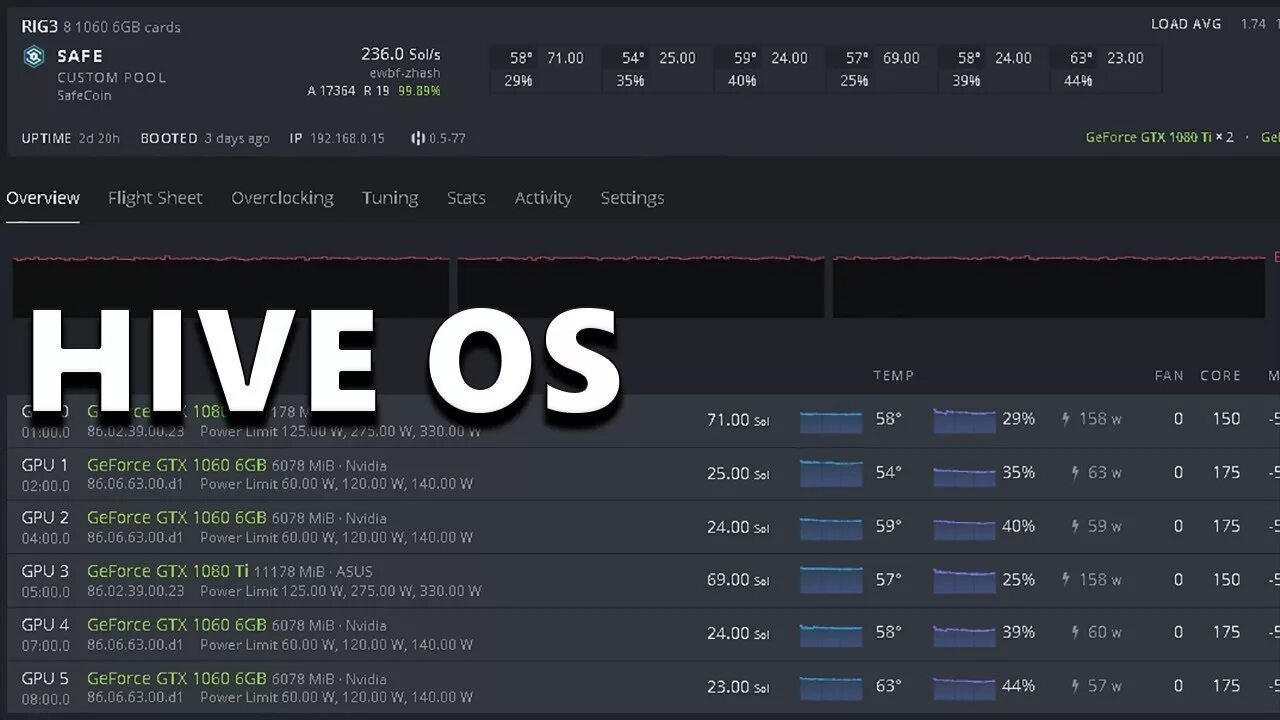The image size is (1280, 720).
Task: Click the accepted shares A 17364
Action: click(331, 91)
